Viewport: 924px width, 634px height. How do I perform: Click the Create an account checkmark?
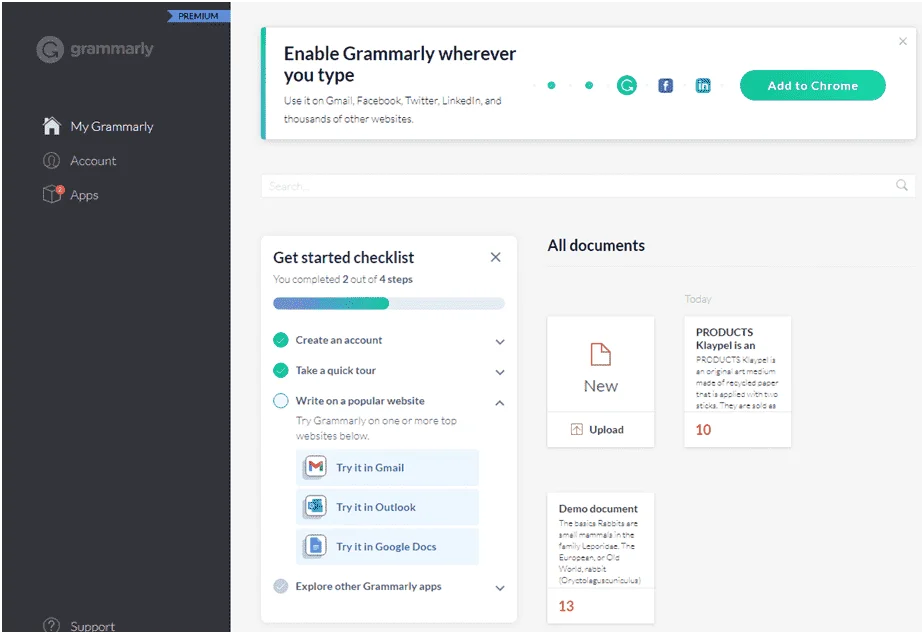(x=280, y=340)
